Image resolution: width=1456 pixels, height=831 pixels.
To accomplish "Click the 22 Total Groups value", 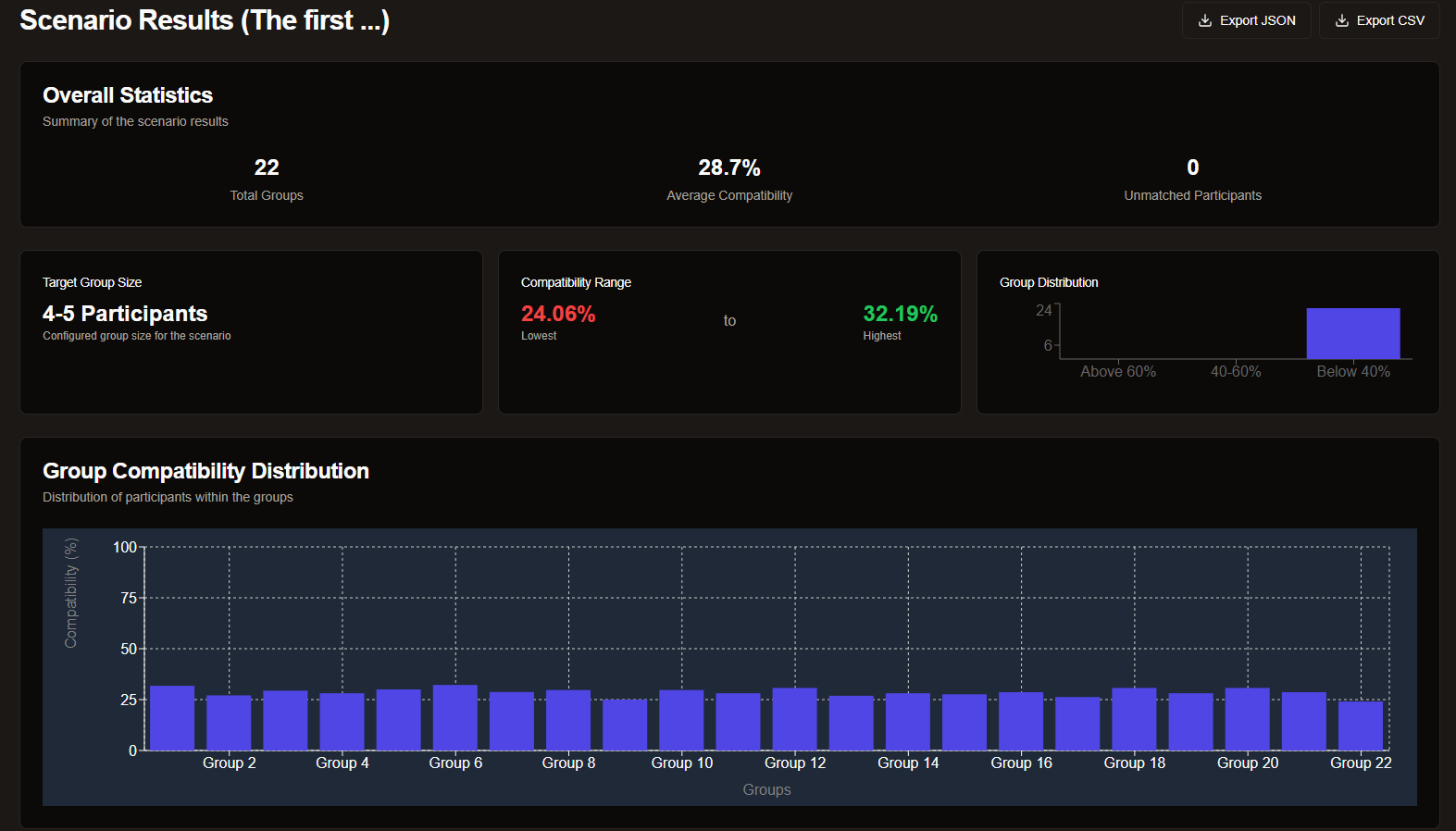I will [267, 167].
